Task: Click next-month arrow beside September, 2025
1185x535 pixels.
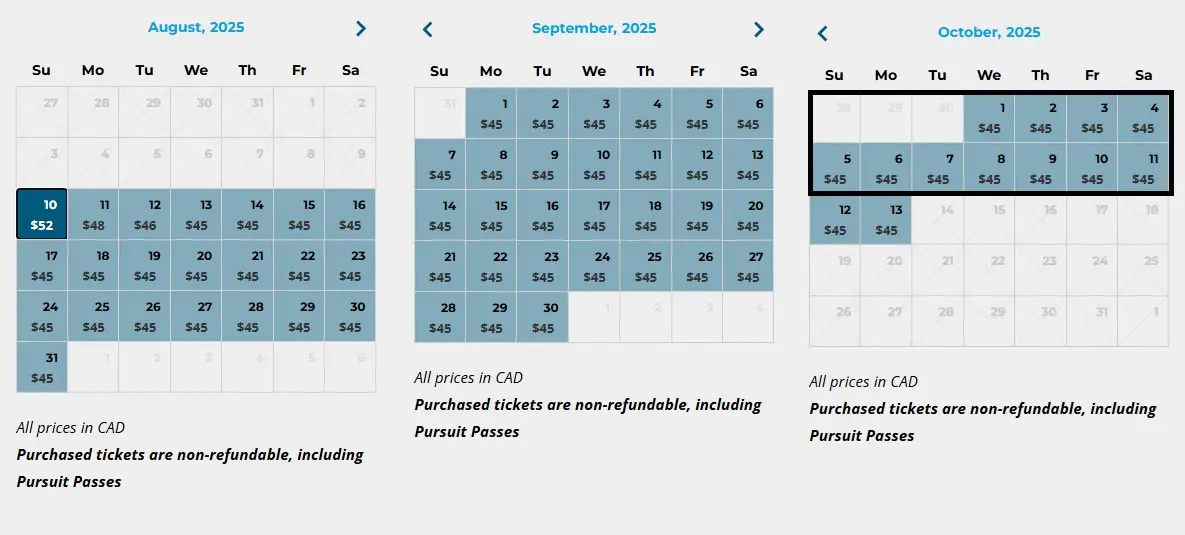Action: coord(759,29)
